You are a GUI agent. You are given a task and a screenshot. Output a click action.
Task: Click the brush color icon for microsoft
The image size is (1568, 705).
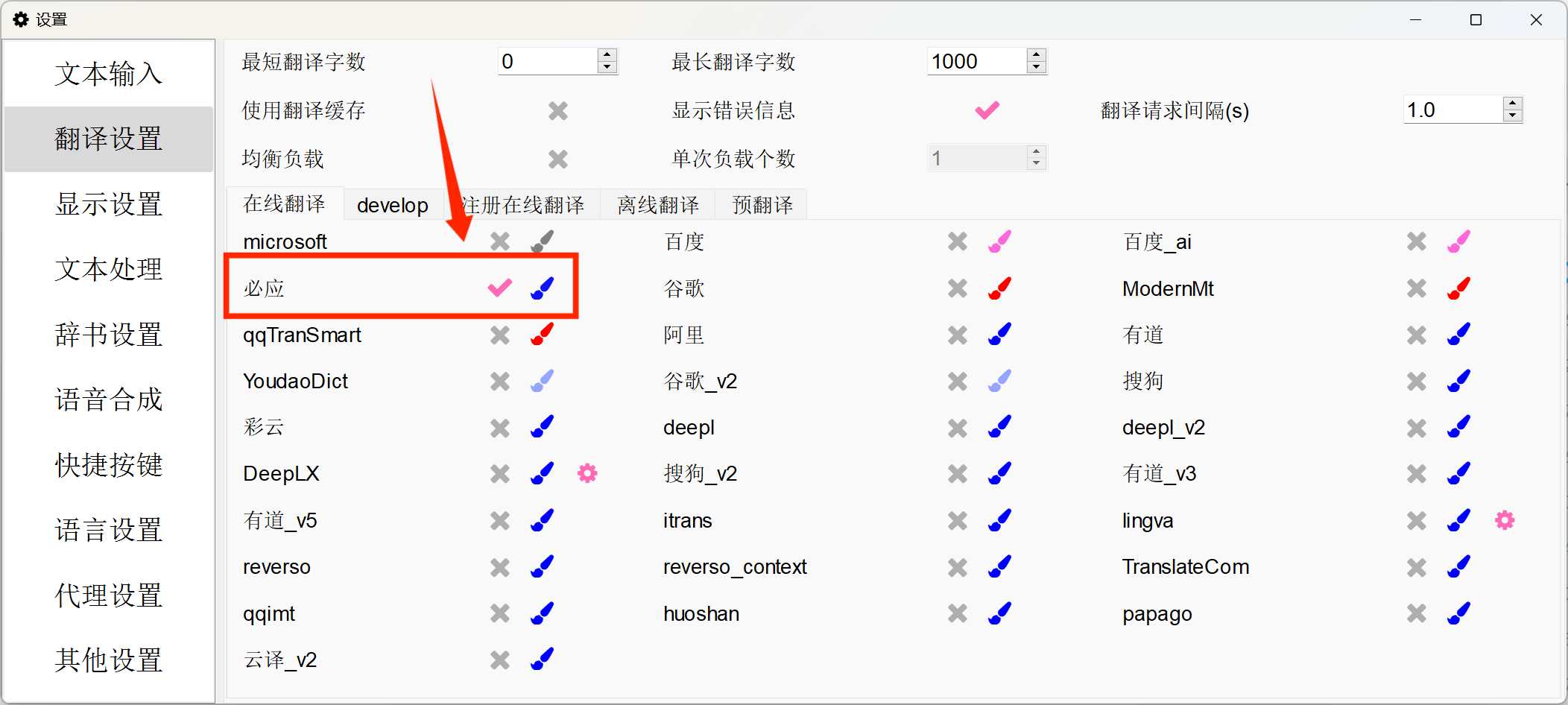543,241
